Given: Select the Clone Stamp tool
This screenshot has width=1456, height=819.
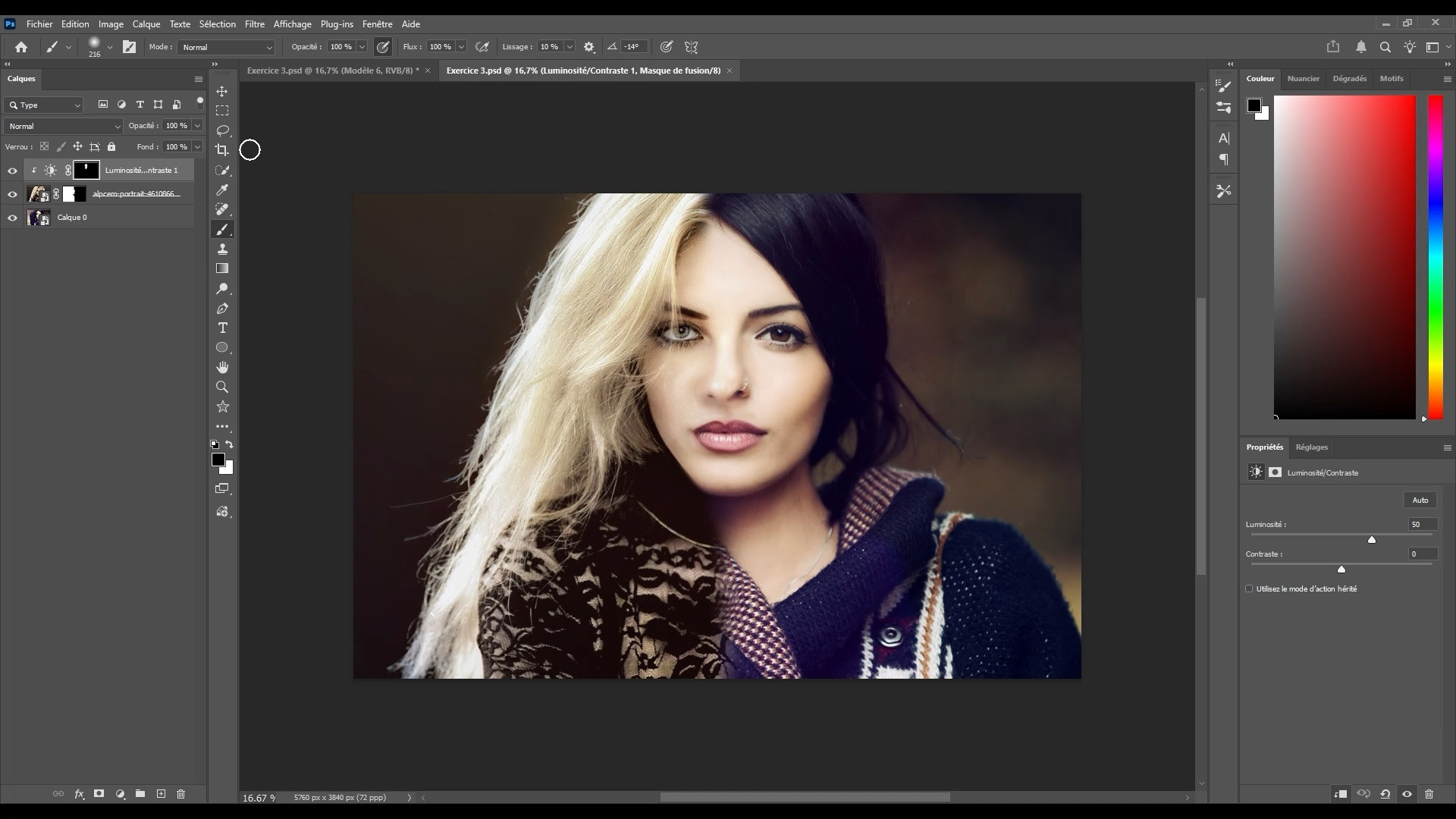Looking at the screenshot, I should point(222,249).
